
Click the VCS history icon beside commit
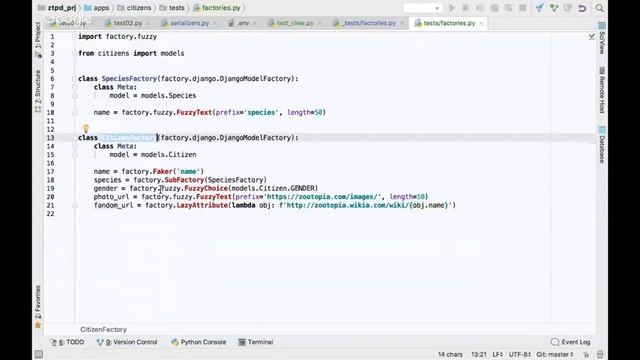point(568,8)
